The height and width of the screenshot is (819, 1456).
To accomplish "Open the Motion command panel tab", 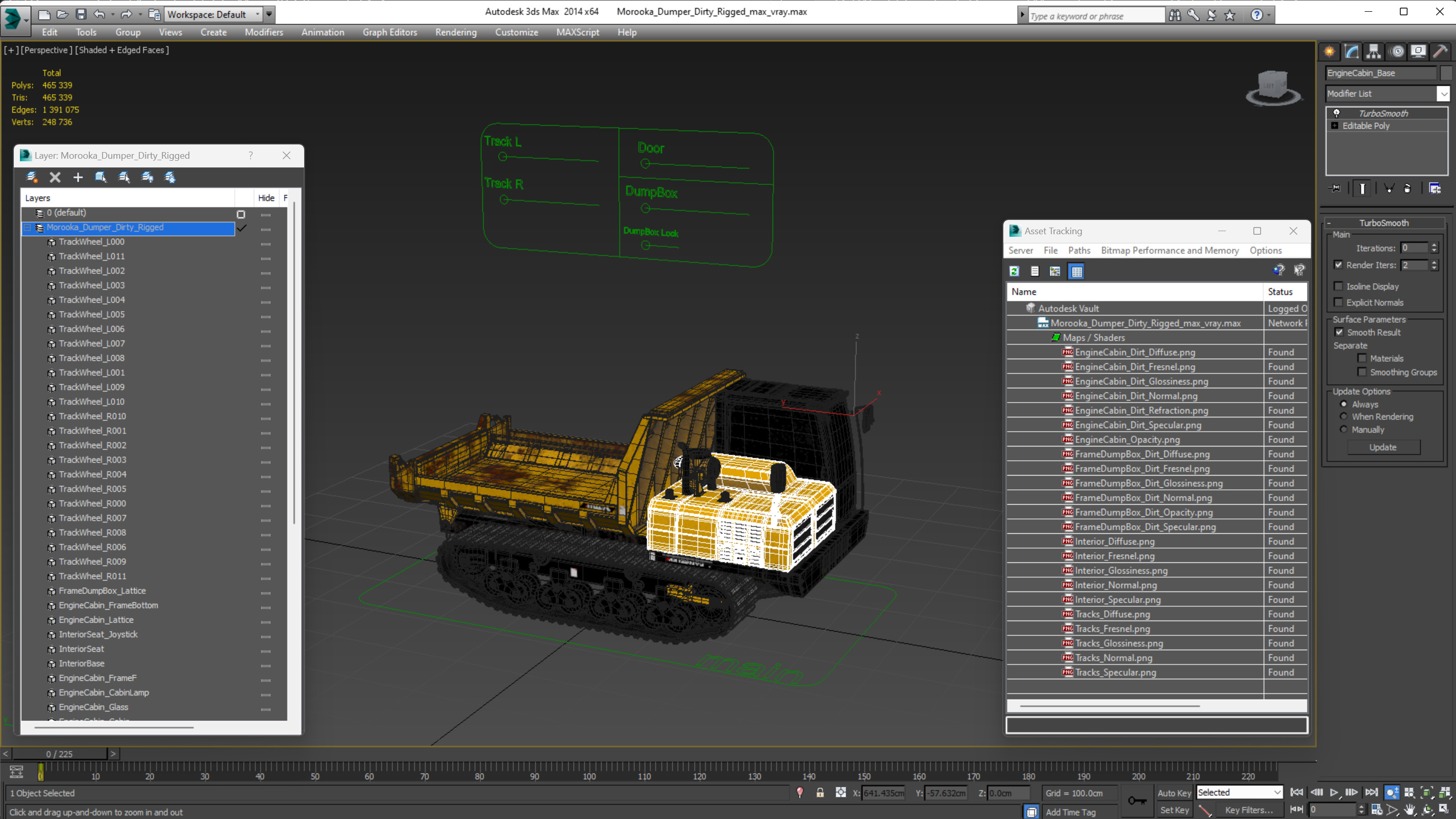I will [1397, 52].
